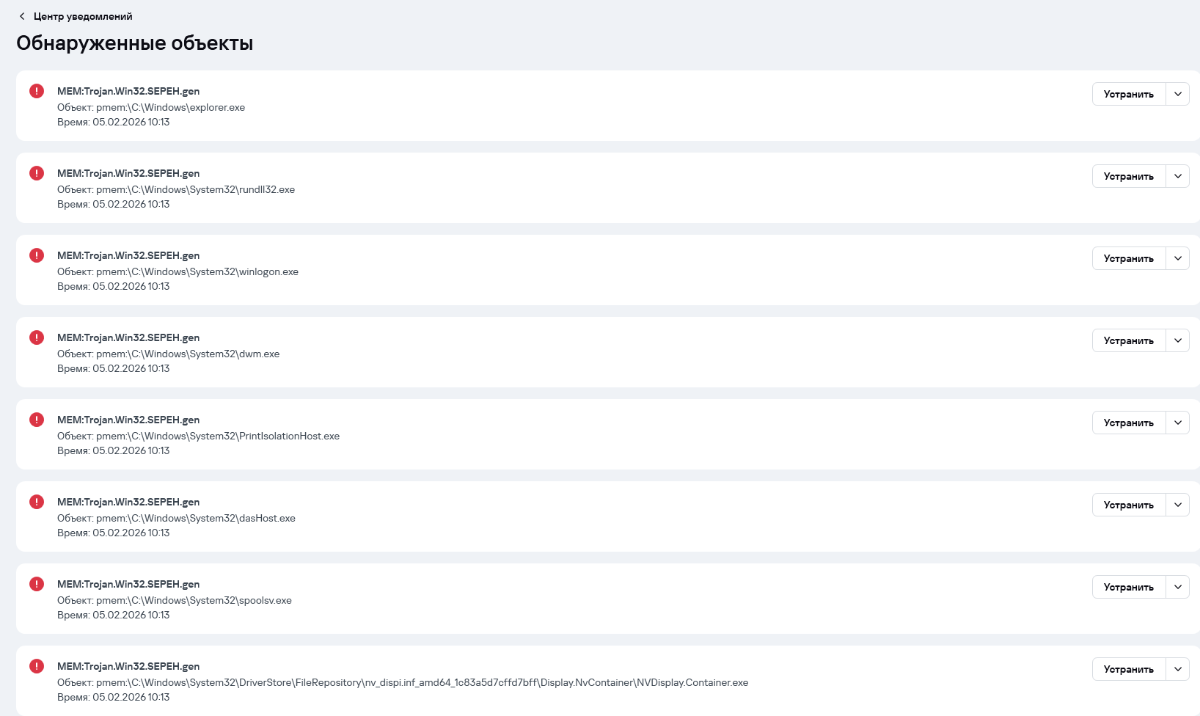Return to Центр уведомлений
Screen dimensions: 1200x716
coord(82,17)
